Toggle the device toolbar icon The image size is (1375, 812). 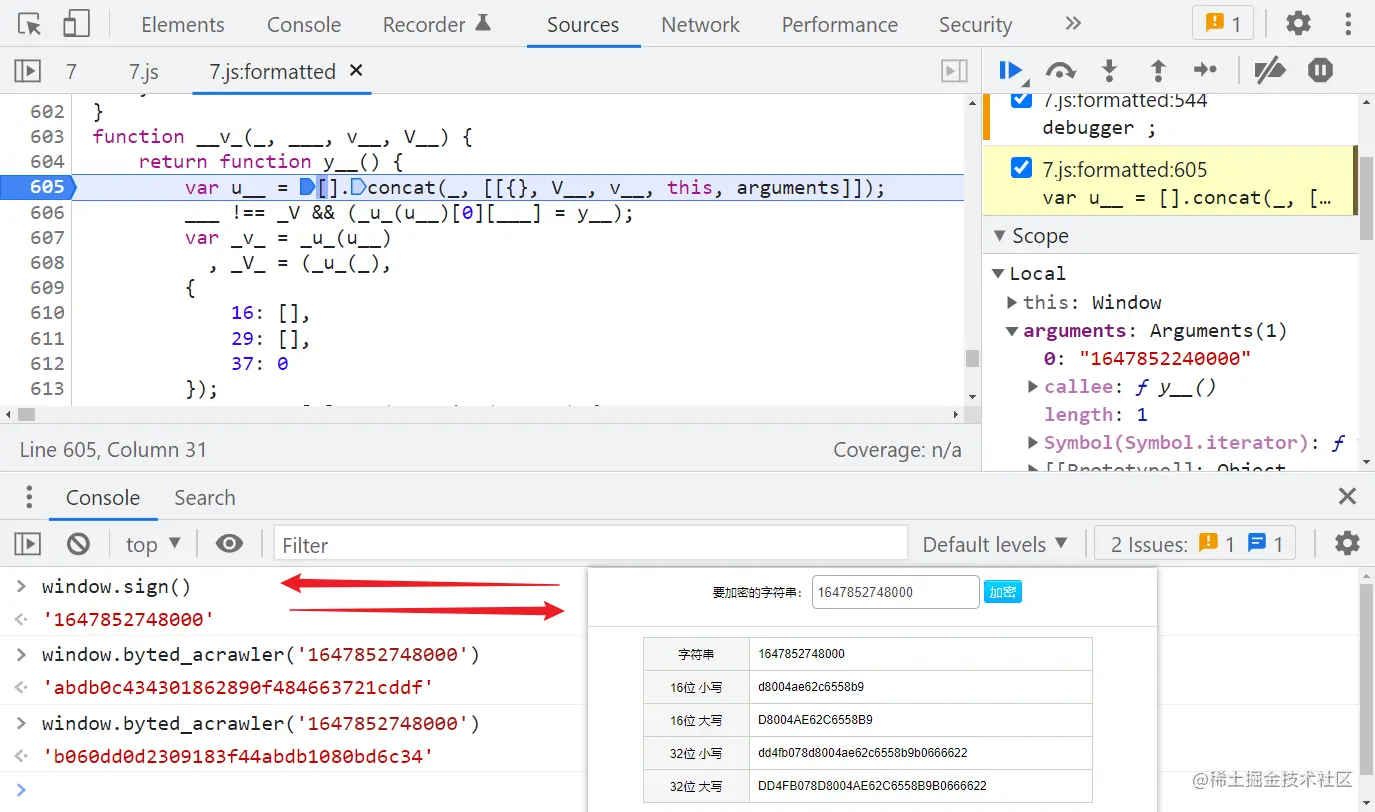pyautogui.click(x=76, y=24)
